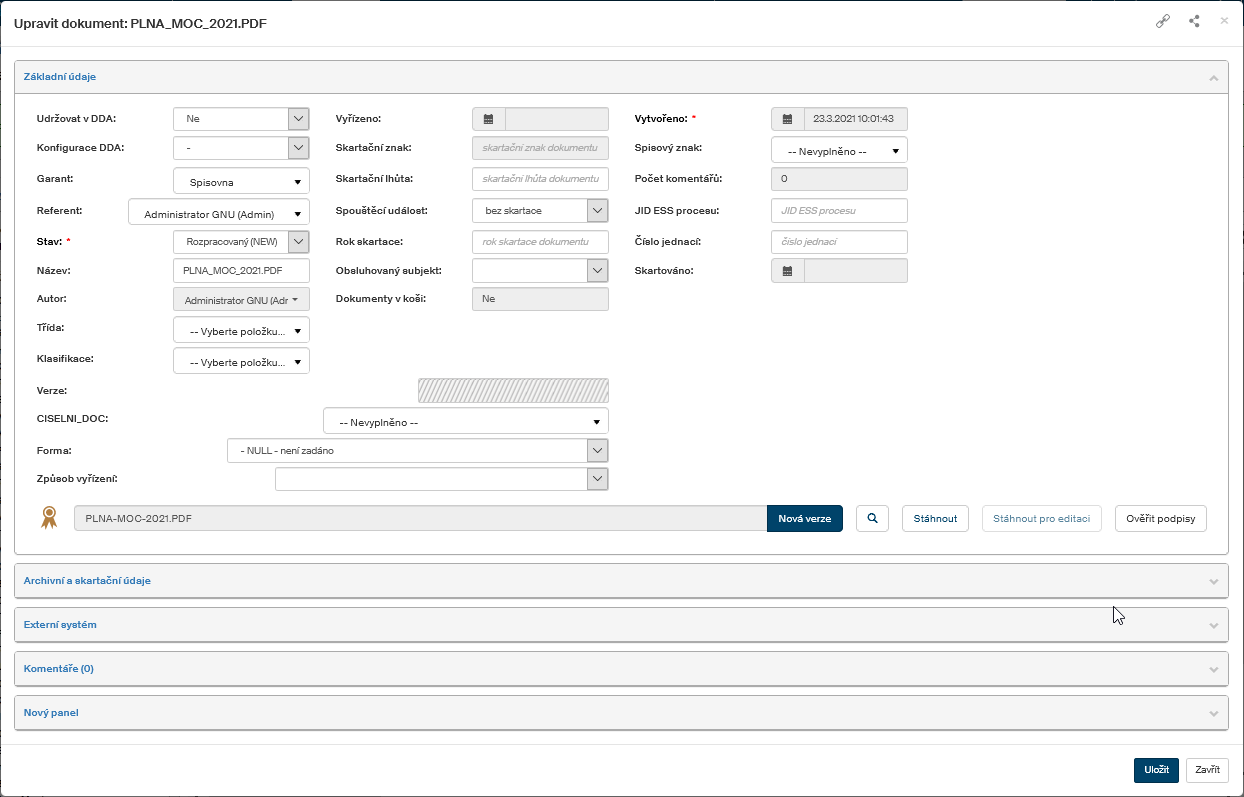Open the Spouštěcí událost dropdown
1244x797 pixels.
point(597,211)
